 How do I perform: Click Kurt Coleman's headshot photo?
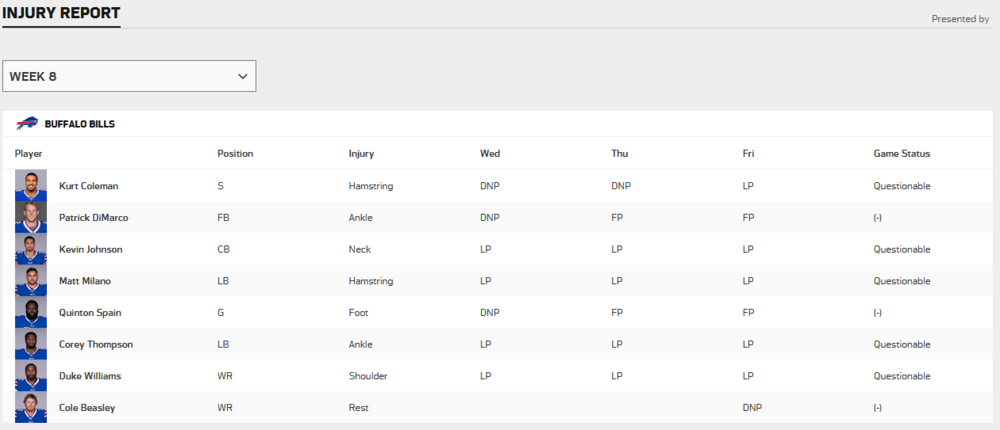click(x=31, y=186)
